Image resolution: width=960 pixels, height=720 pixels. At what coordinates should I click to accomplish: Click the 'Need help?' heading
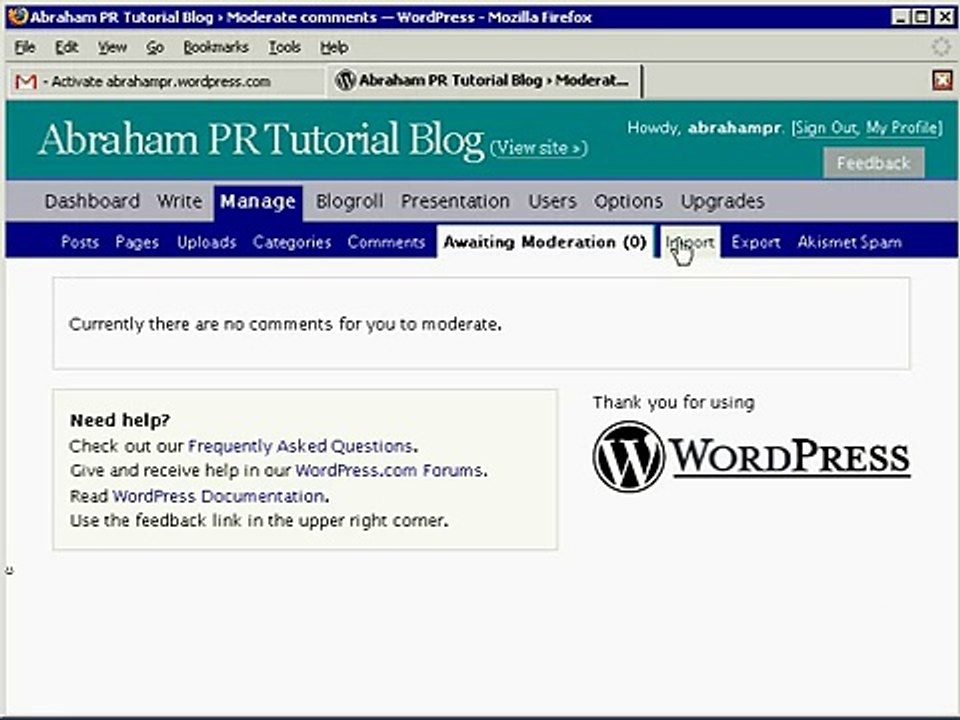coord(120,421)
